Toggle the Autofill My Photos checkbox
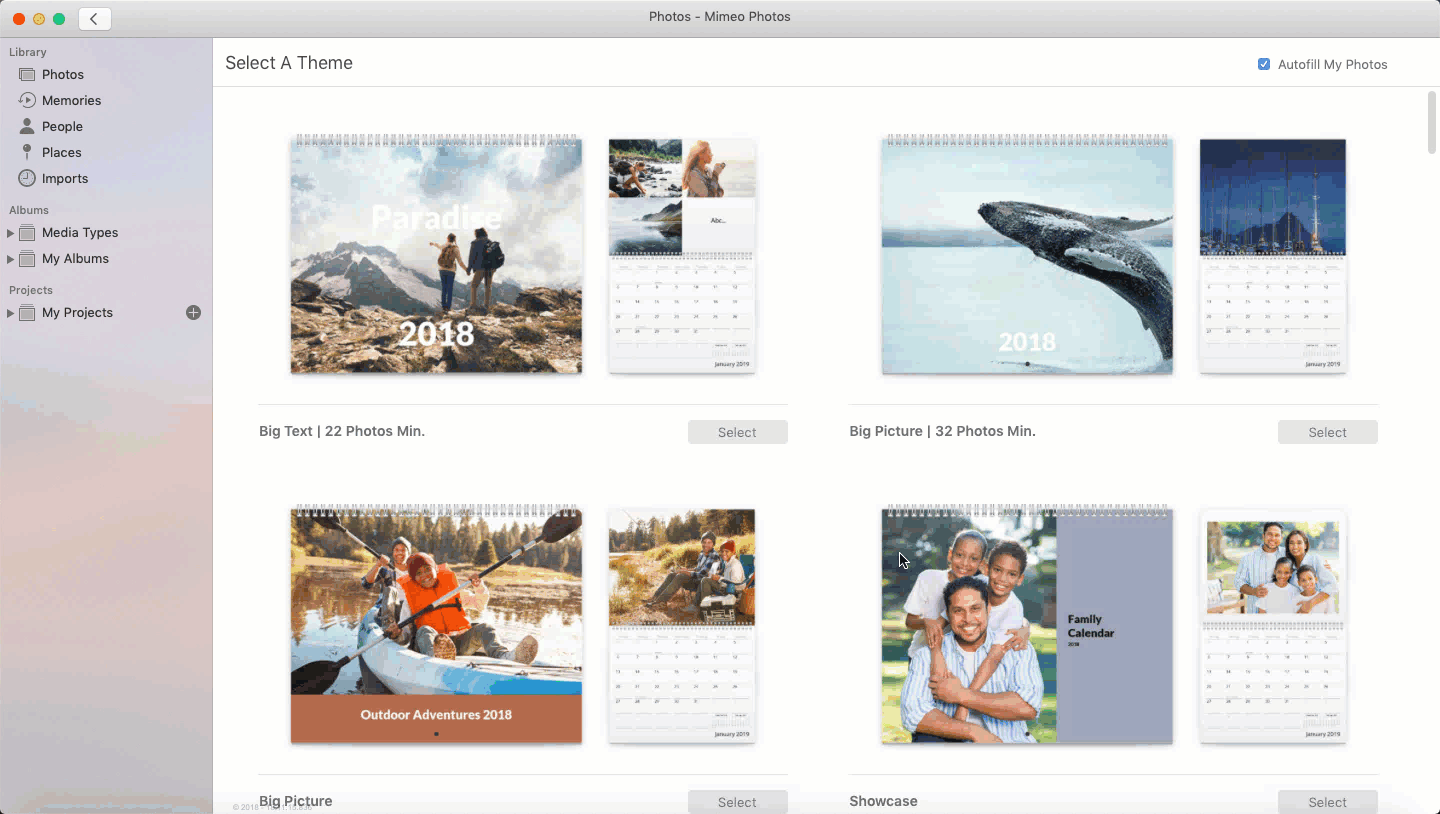Viewport: 1440px width, 814px height. [1264, 64]
